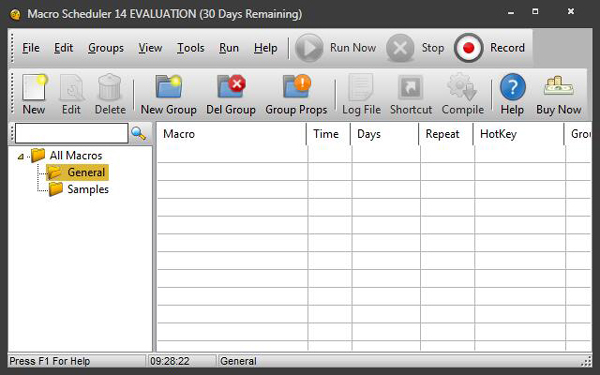Viewport: 600px width, 375px height.
Task: Sort by the Days column header
Action: 385,134
